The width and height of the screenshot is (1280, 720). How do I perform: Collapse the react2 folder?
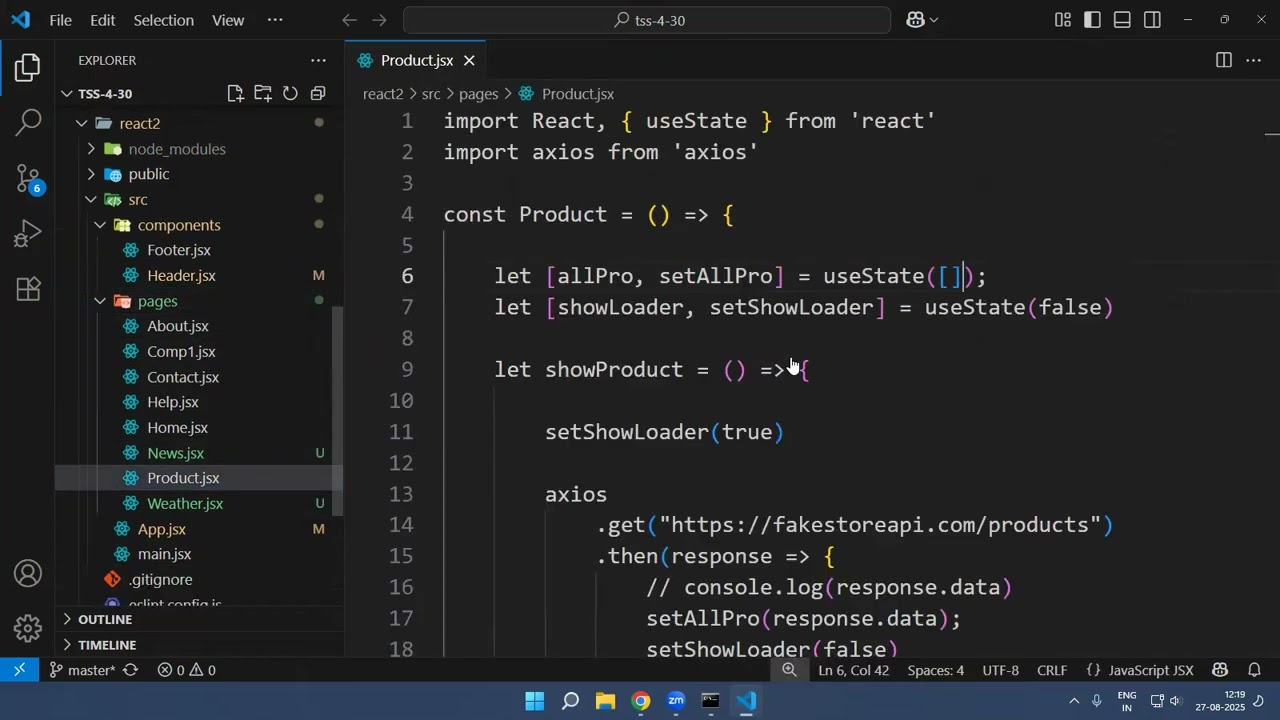pyautogui.click(x=81, y=123)
